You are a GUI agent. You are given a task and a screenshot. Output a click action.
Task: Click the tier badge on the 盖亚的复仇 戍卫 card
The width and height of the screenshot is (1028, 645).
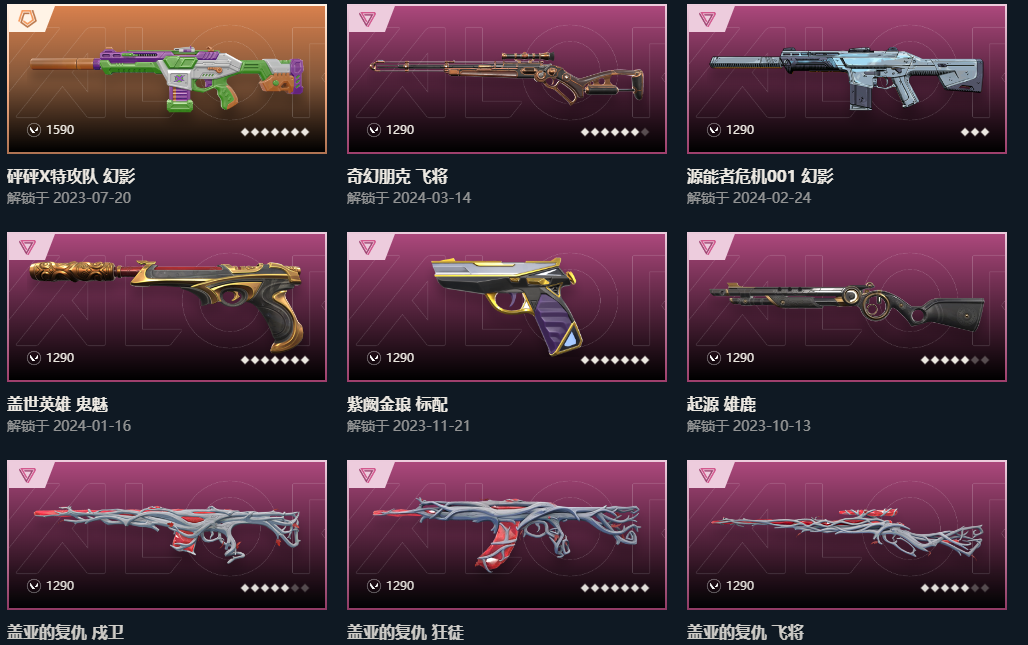[x=27, y=475]
